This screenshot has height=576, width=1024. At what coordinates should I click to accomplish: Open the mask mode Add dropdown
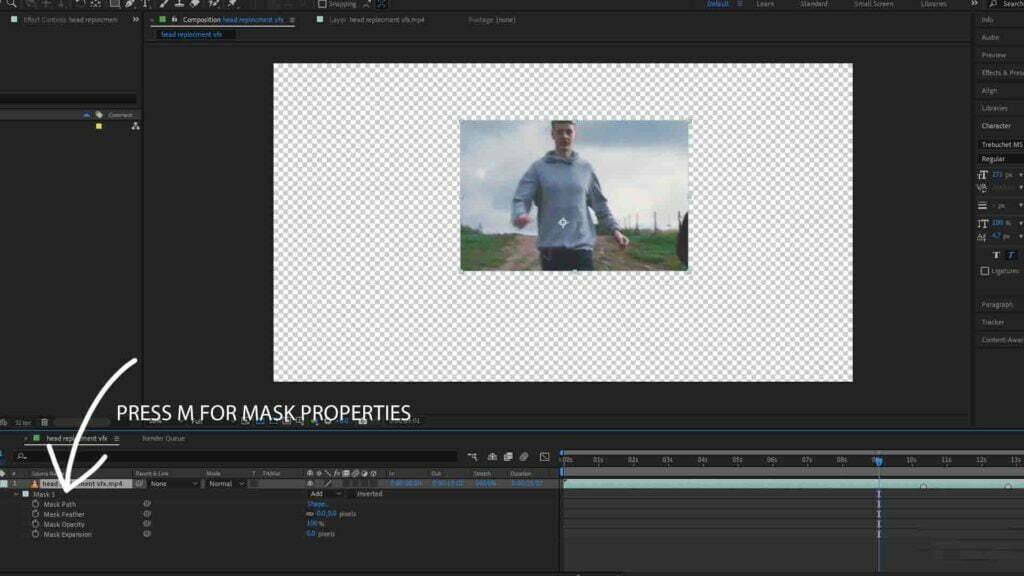[x=325, y=494]
